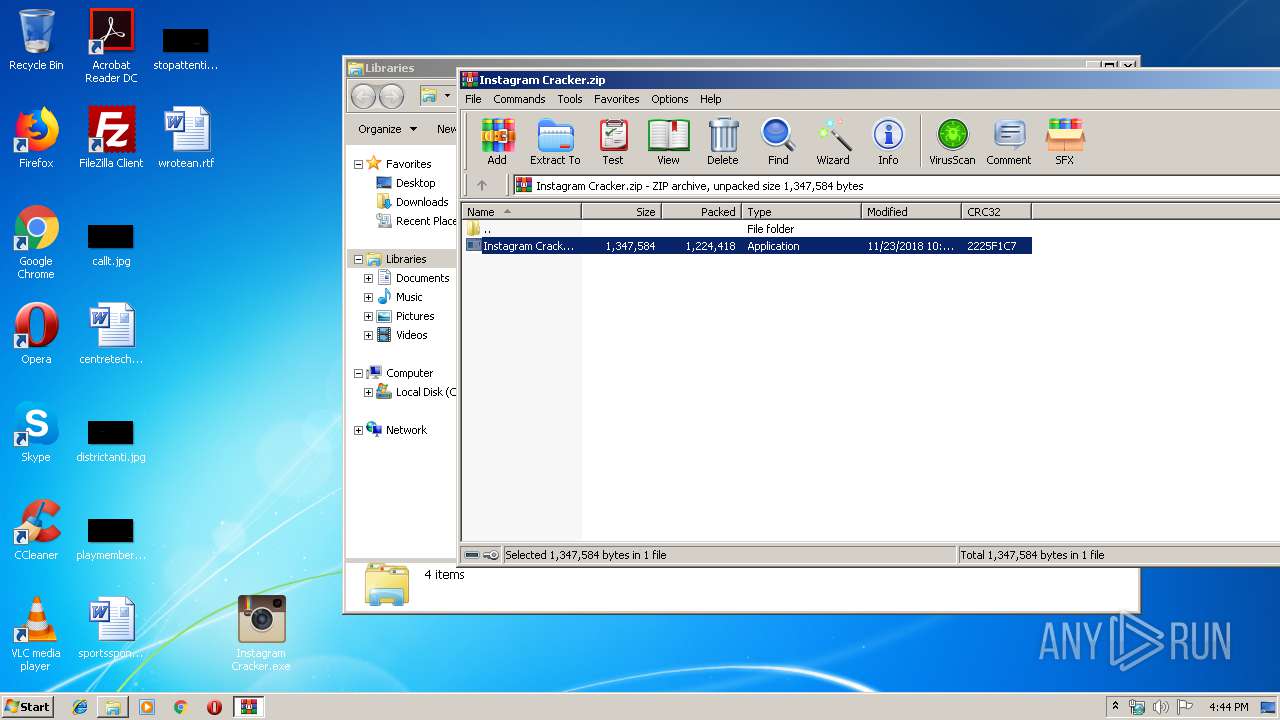Image resolution: width=1280 pixels, height=720 pixels.
Task: Open the Find magnifier tool
Action: 778,141
